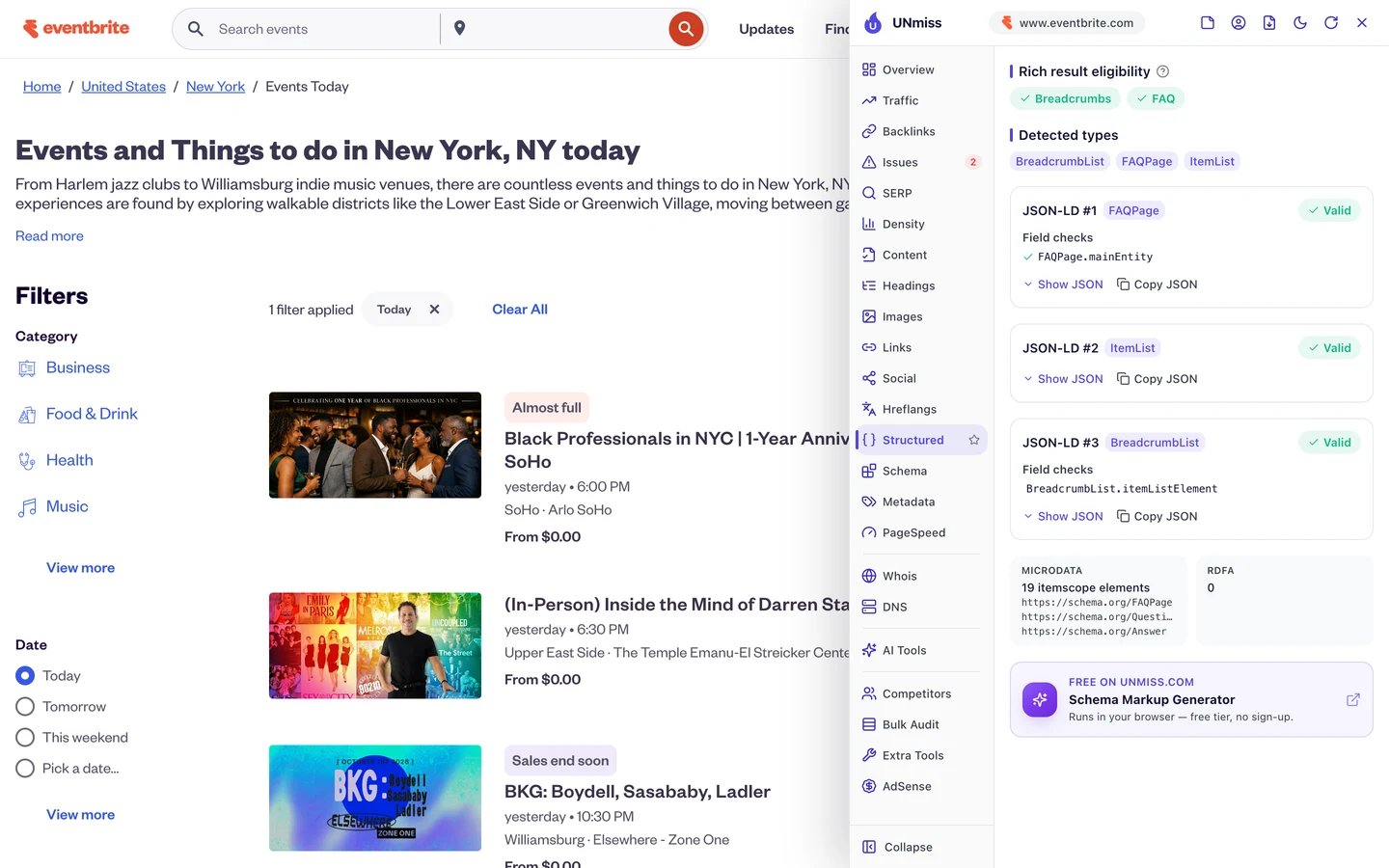Expand Show JSON for JSON-LD #3 BreadcrumbList
The width and height of the screenshot is (1389, 868).
pos(1063,516)
